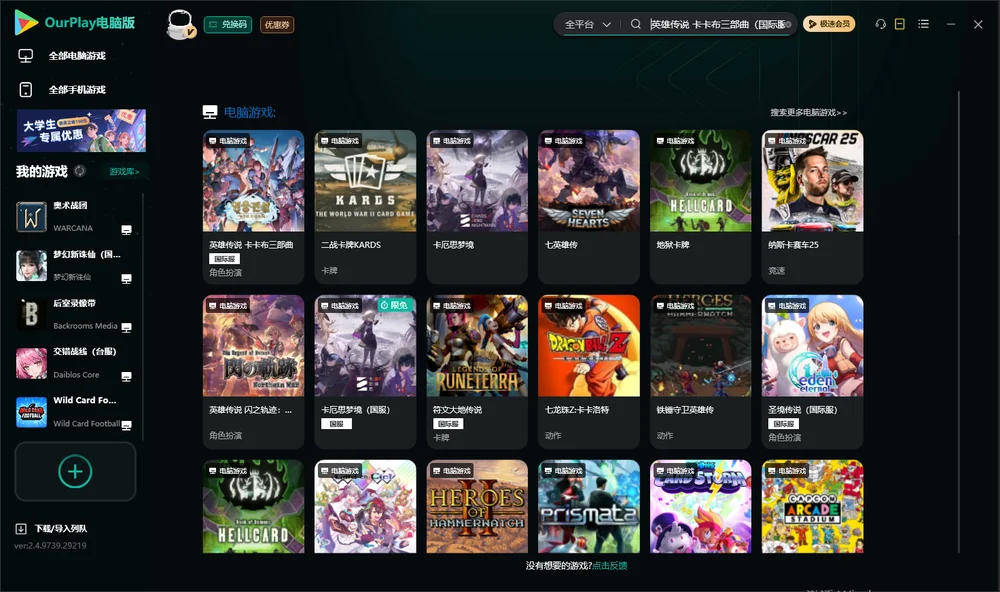The image size is (1000, 592).
Task: Open the 二战卡牌KARDS game card
Action: click(x=365, y=207)
